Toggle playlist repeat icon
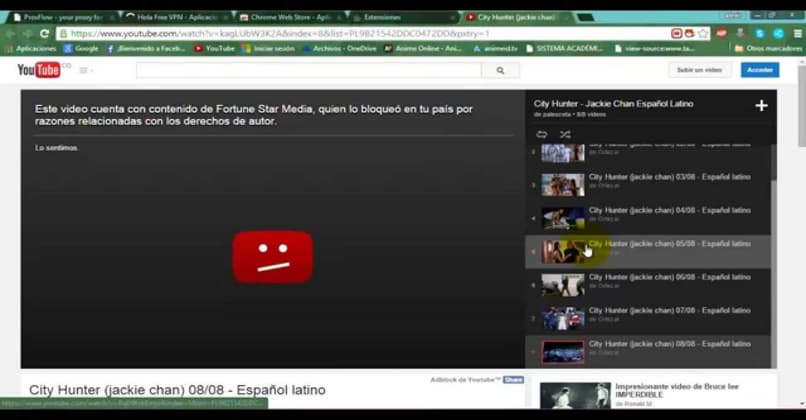The height and width of the screenshot is (420, 806). pyautogui.click(x=542, y=134)
